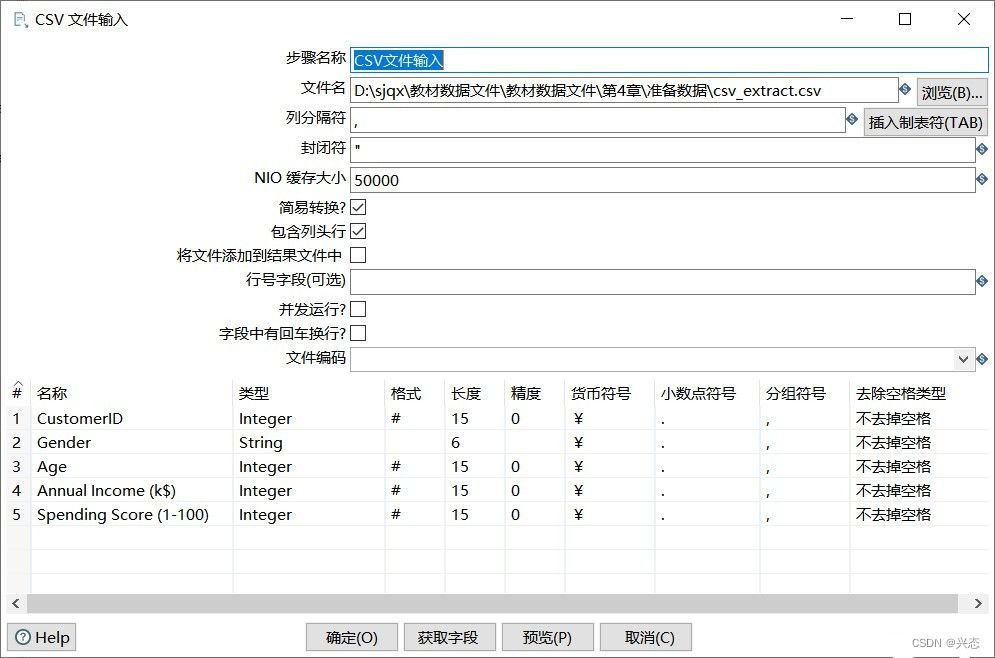Close the CSV 文件输入 dialog
The width and height of the screenshot is (995, 658).
pyautogui.click(x=963, y=19)
